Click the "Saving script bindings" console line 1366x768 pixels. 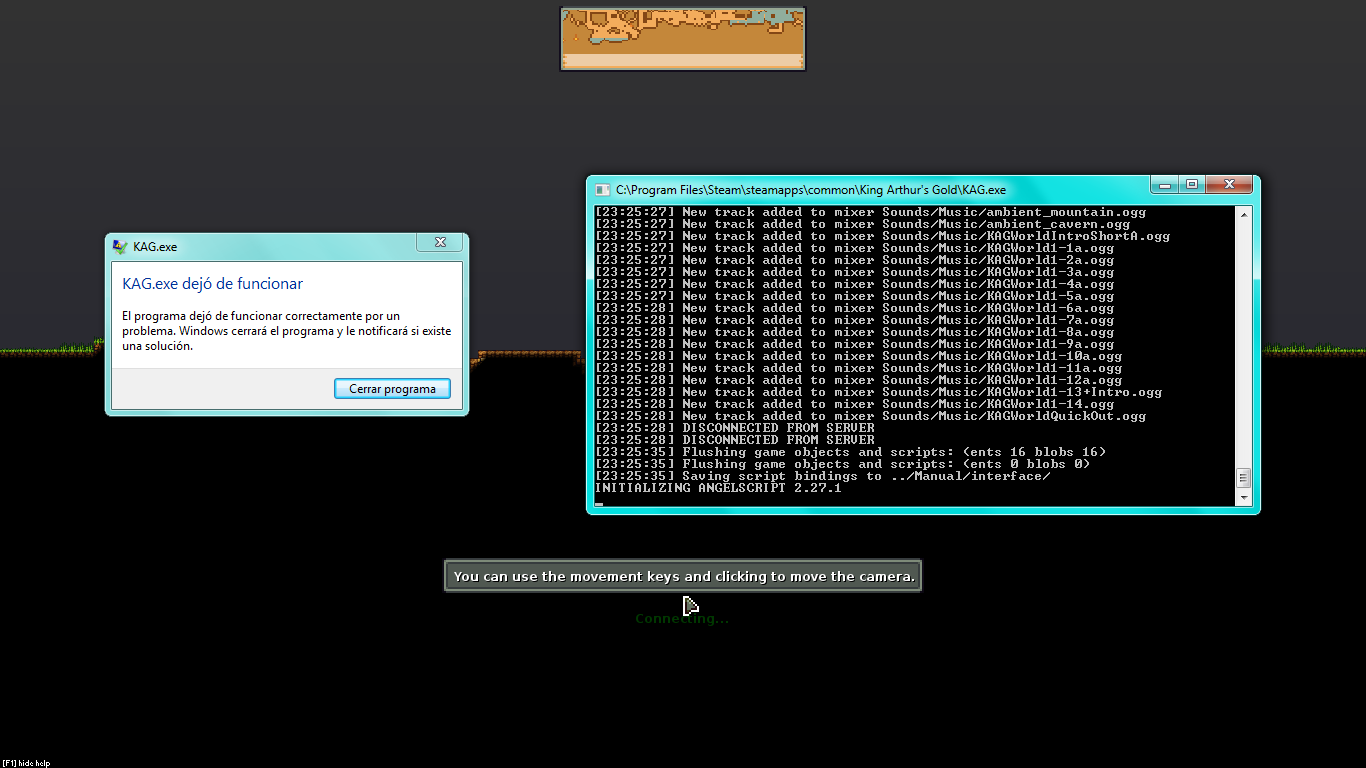tap(822, 476)
